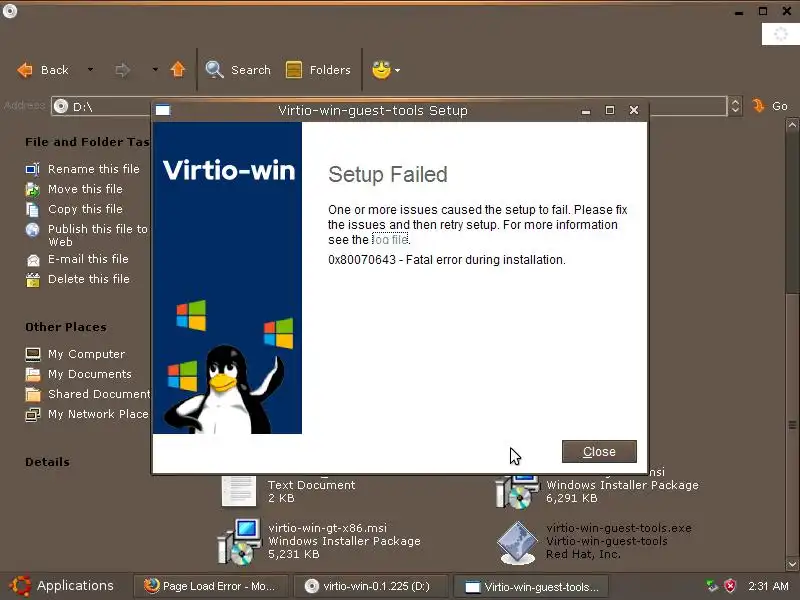Close Setup dialog with title bar X
The height and width of the screenshot is (600, 800).
coord(634,110)
